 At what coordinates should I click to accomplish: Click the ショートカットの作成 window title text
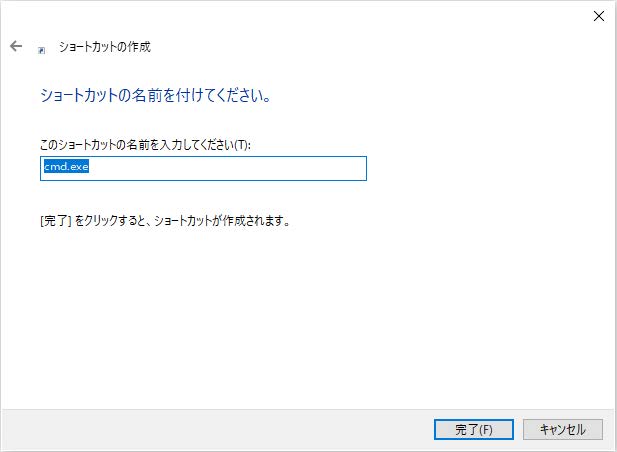click(x=105, y=47)
